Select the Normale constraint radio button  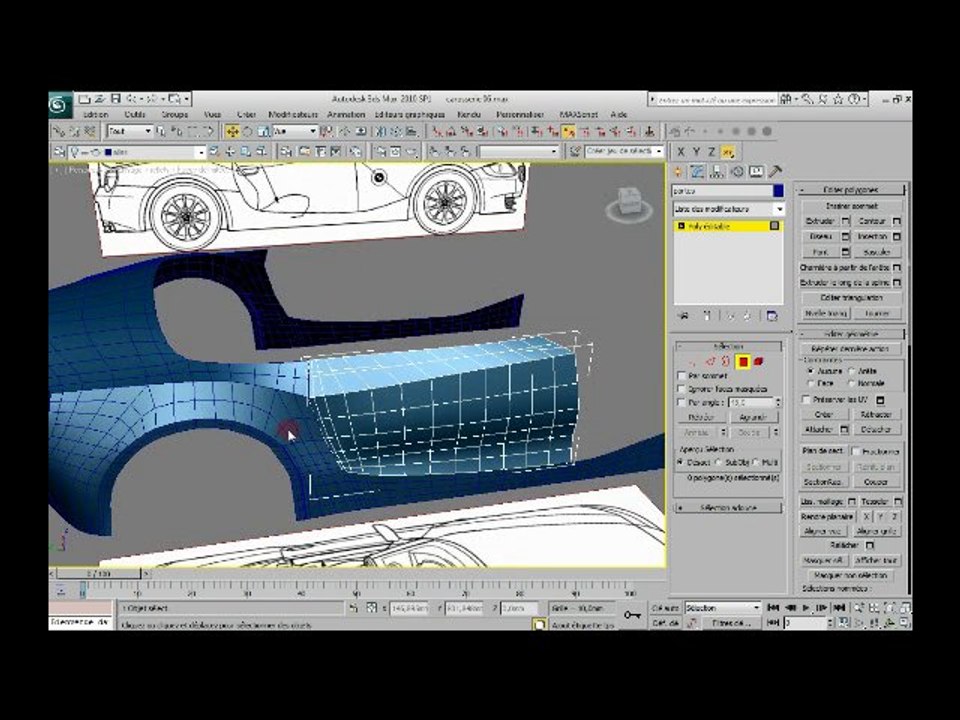coord(852,383)
